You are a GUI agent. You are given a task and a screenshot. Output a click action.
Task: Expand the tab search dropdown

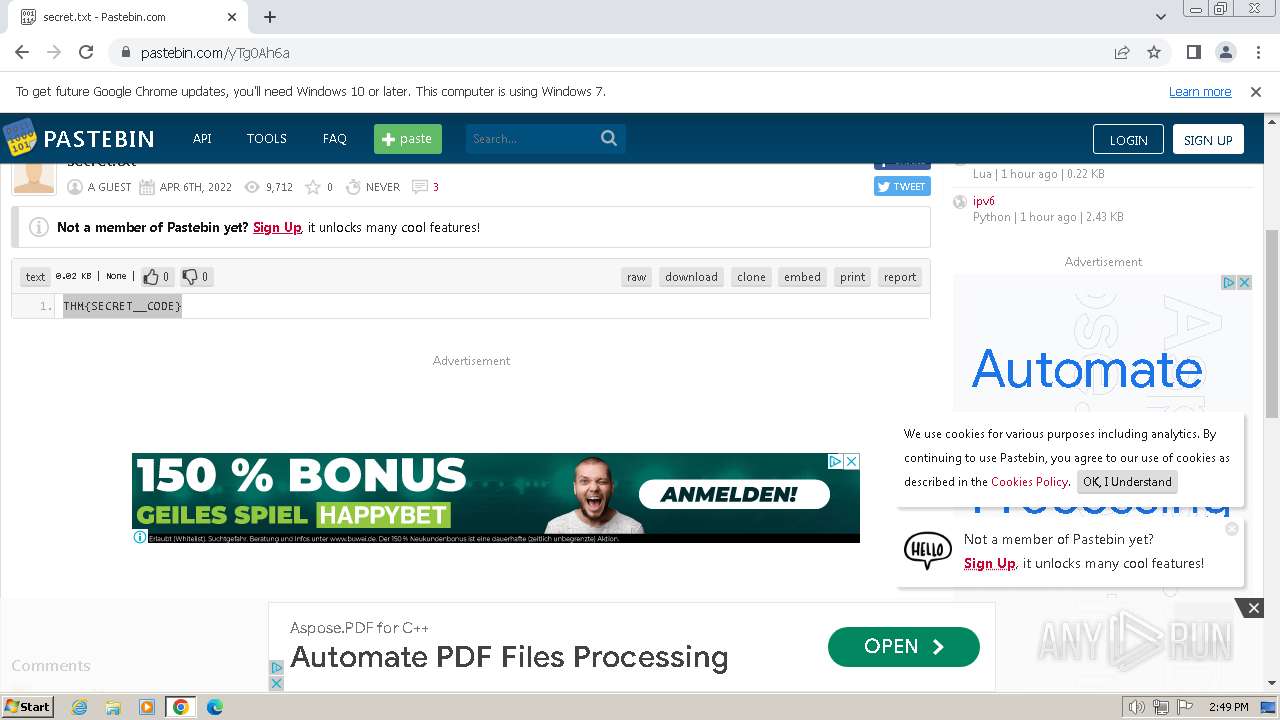pyautogui.click(x=1160, y=17)
